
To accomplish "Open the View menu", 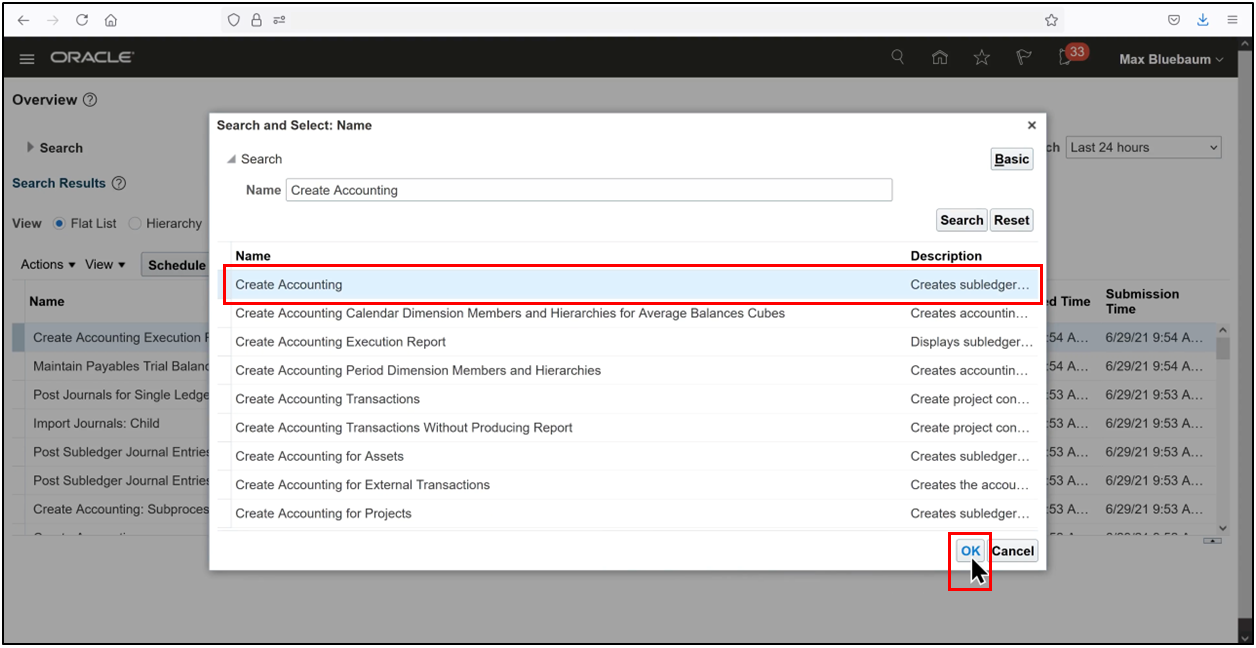I will coord(104,264).
